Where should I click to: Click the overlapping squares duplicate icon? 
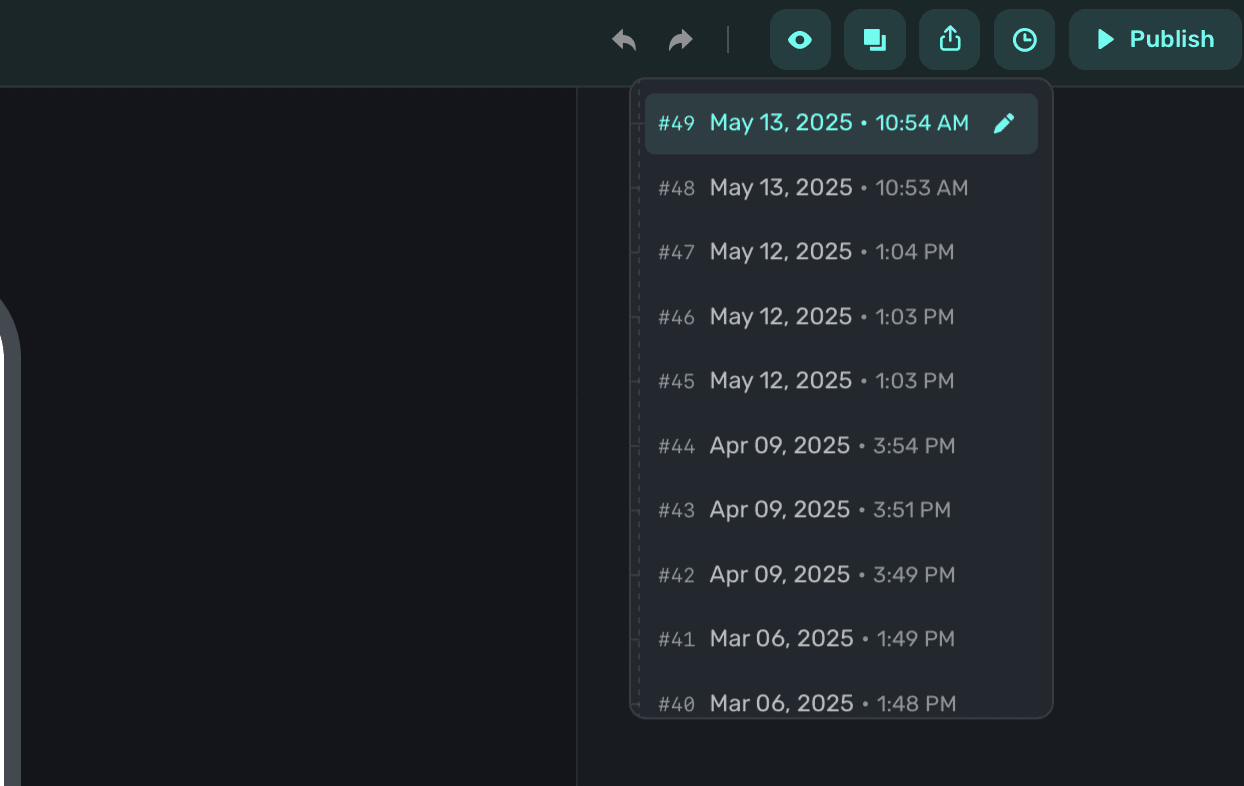[875, 40]
